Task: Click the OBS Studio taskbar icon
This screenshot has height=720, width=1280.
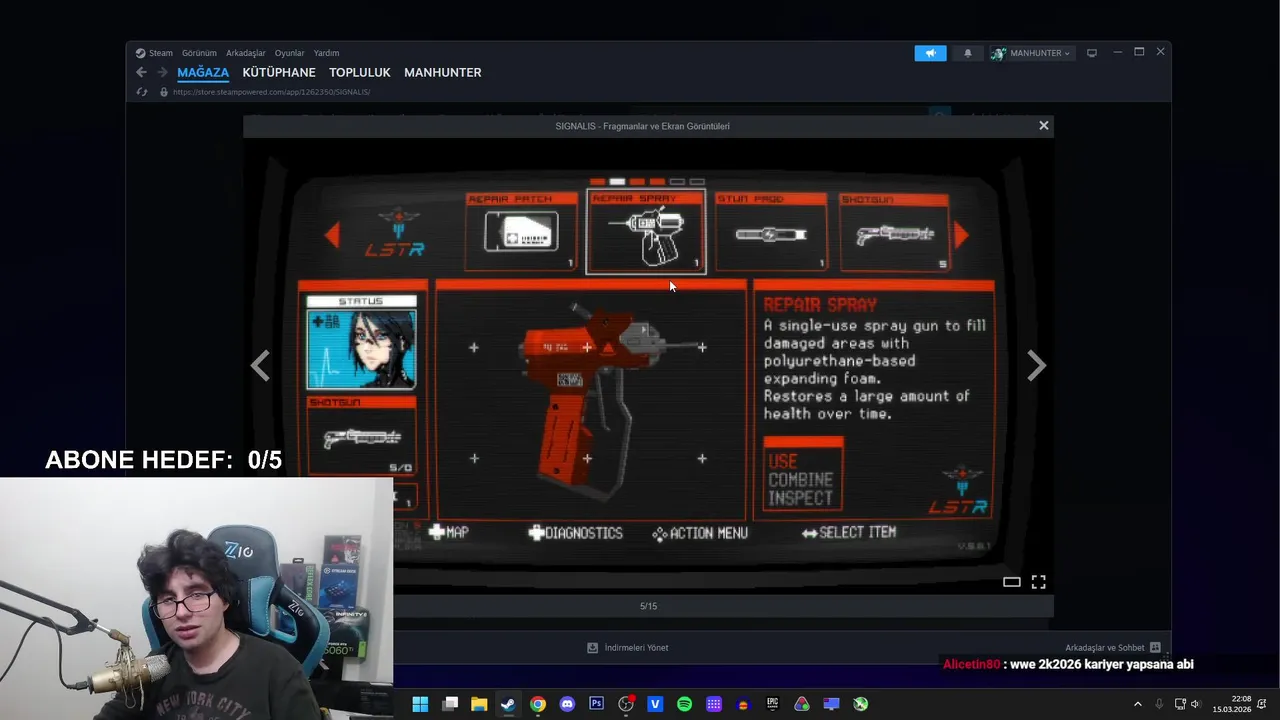Action: (x=626, y=704)
